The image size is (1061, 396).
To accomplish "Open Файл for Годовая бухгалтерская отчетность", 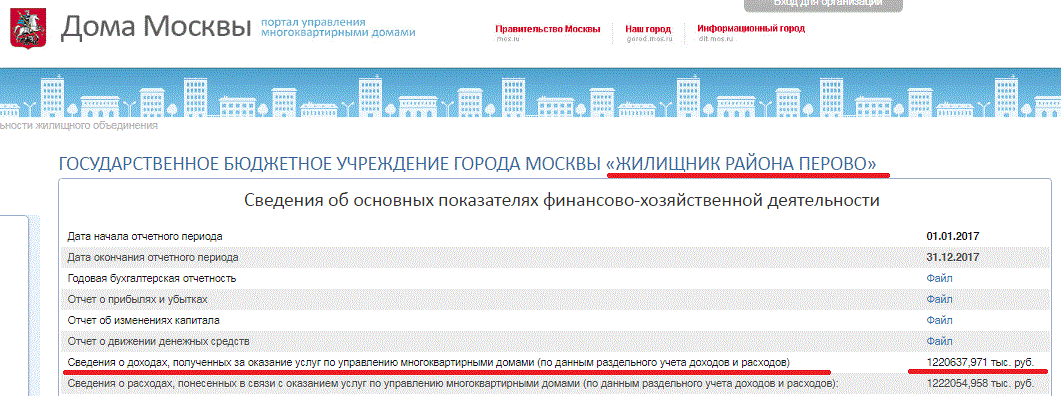I will [939, 278].
